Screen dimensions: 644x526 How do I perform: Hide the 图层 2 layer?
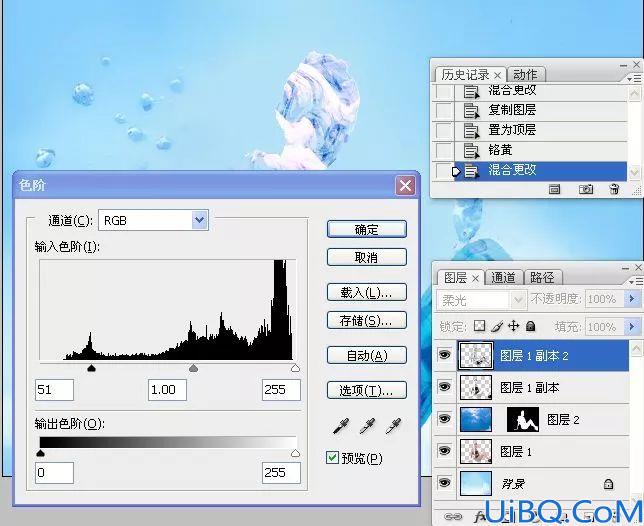pyautogui.click(x=445, y=419)
